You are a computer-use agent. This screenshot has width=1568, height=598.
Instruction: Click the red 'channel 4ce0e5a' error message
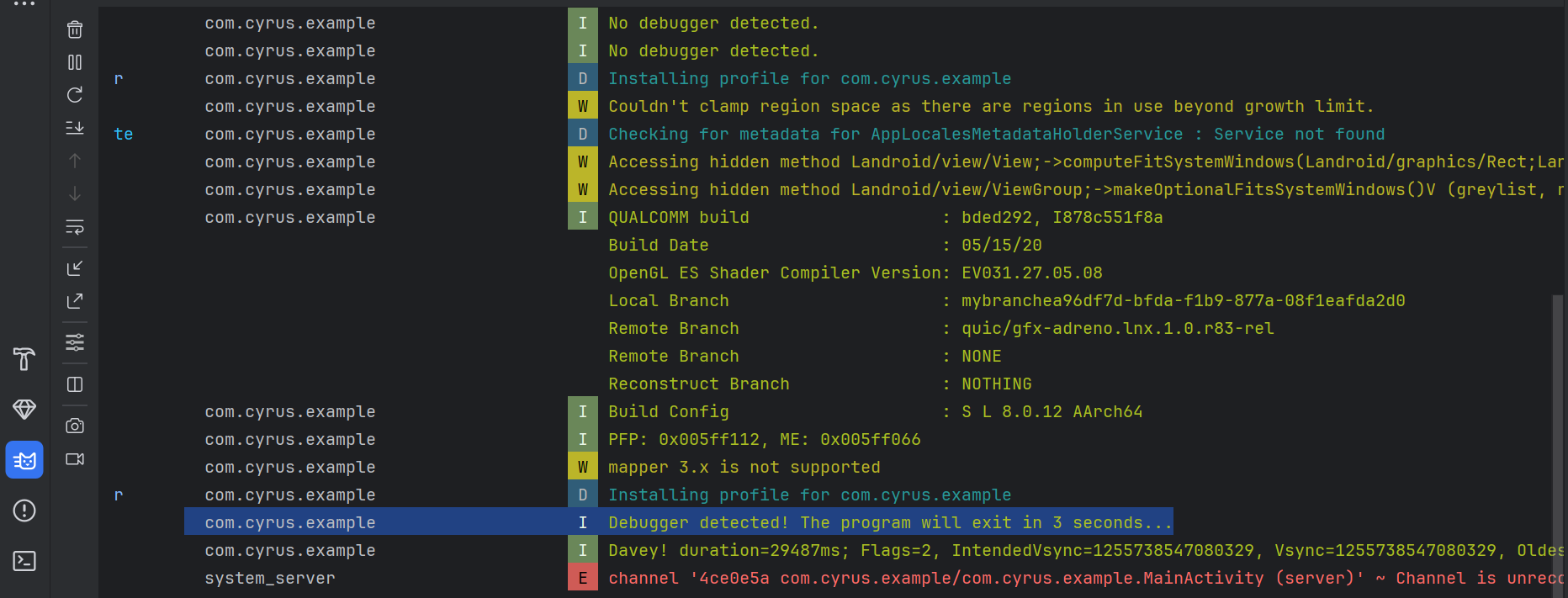1085,578
